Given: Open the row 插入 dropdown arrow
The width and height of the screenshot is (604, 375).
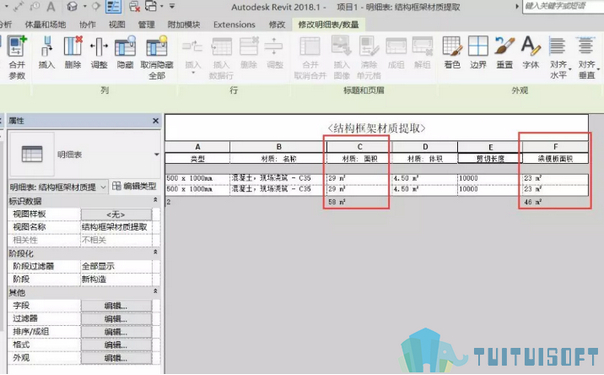Looking at the screenshot, I should (193, 72).
